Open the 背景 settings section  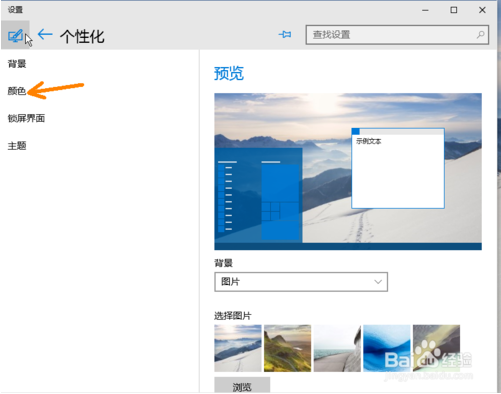point(17,64)
